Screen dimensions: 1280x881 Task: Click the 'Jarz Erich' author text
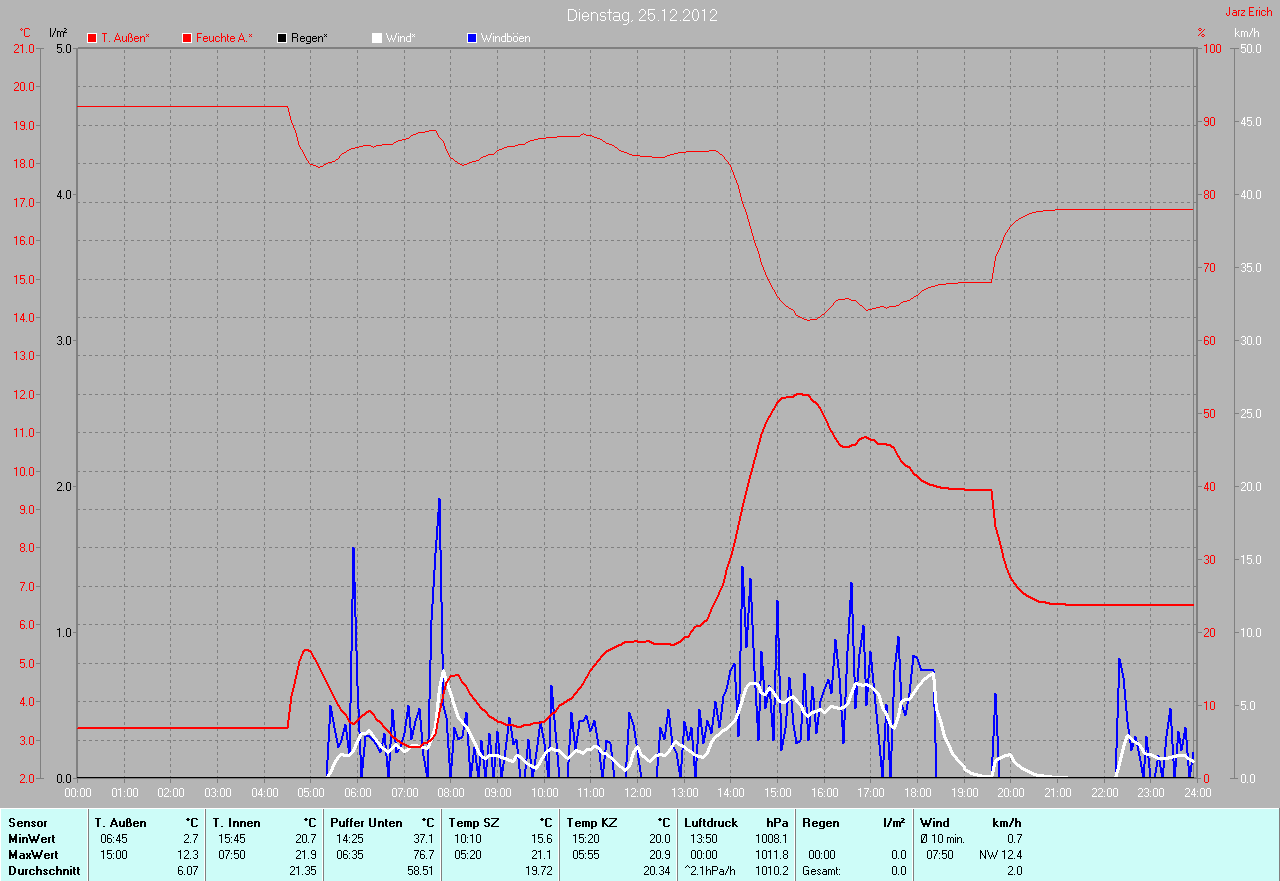1249,11
